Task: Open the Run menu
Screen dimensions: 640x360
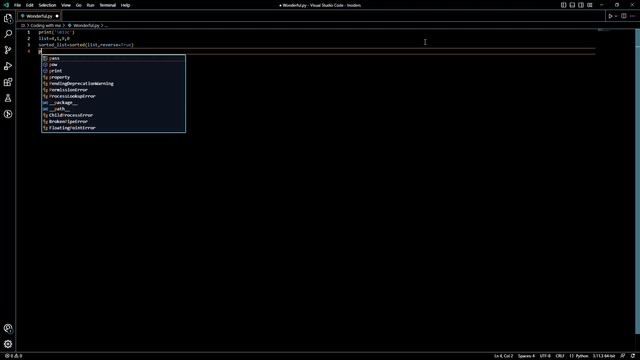Action: click(90, 5)
